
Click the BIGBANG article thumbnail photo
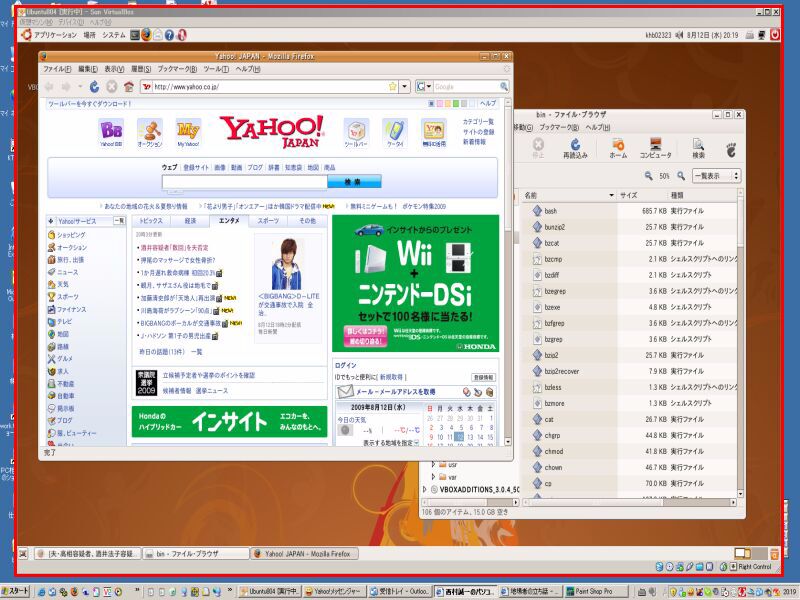click(288, 264)
